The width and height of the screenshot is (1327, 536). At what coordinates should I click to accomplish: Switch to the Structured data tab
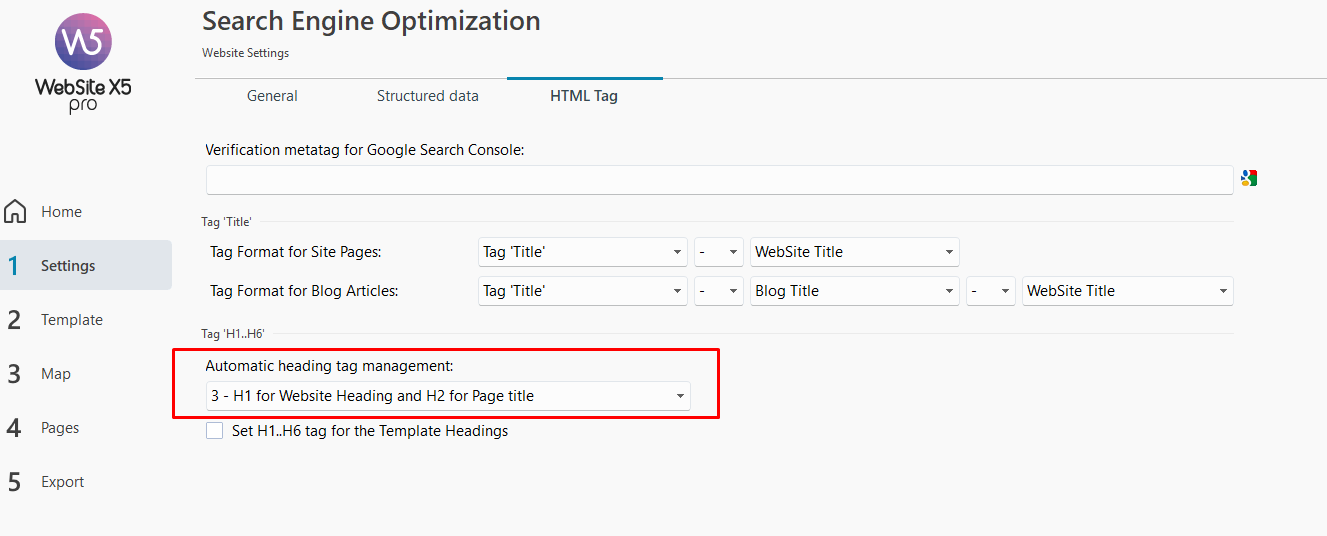(427, 96)
